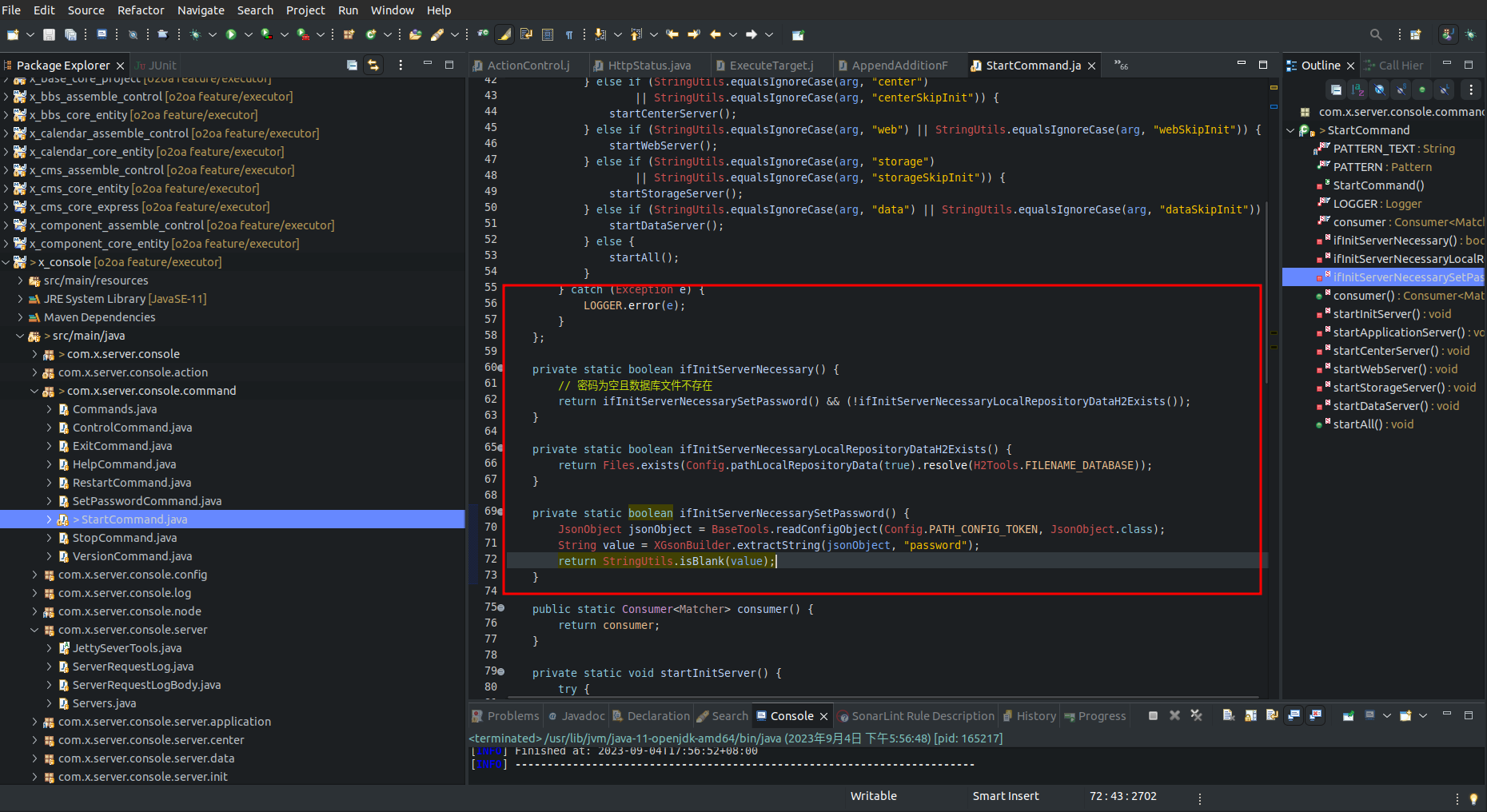Toggle Hide Fields in Outline toolbar

[1379, 90]
